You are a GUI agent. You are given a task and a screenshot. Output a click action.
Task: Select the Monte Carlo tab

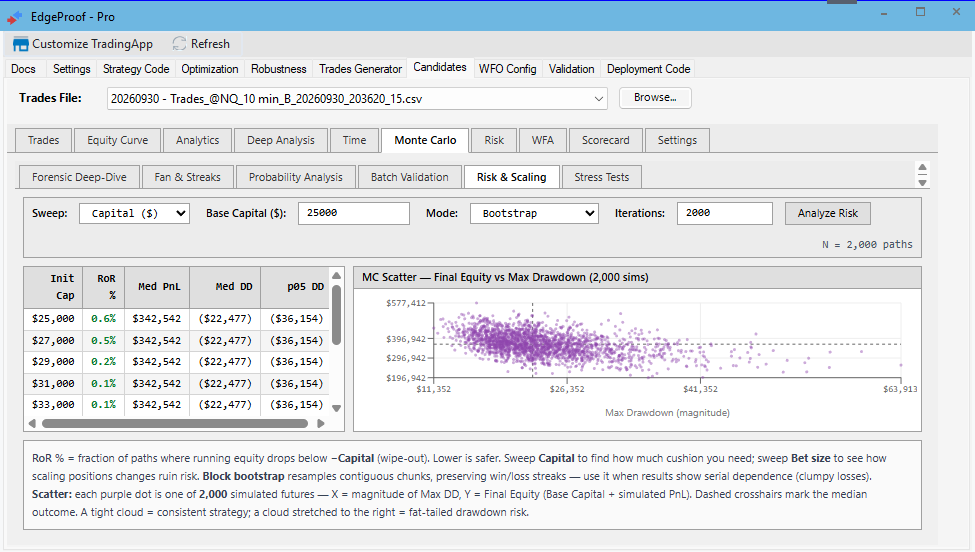(x=425, y=140)
